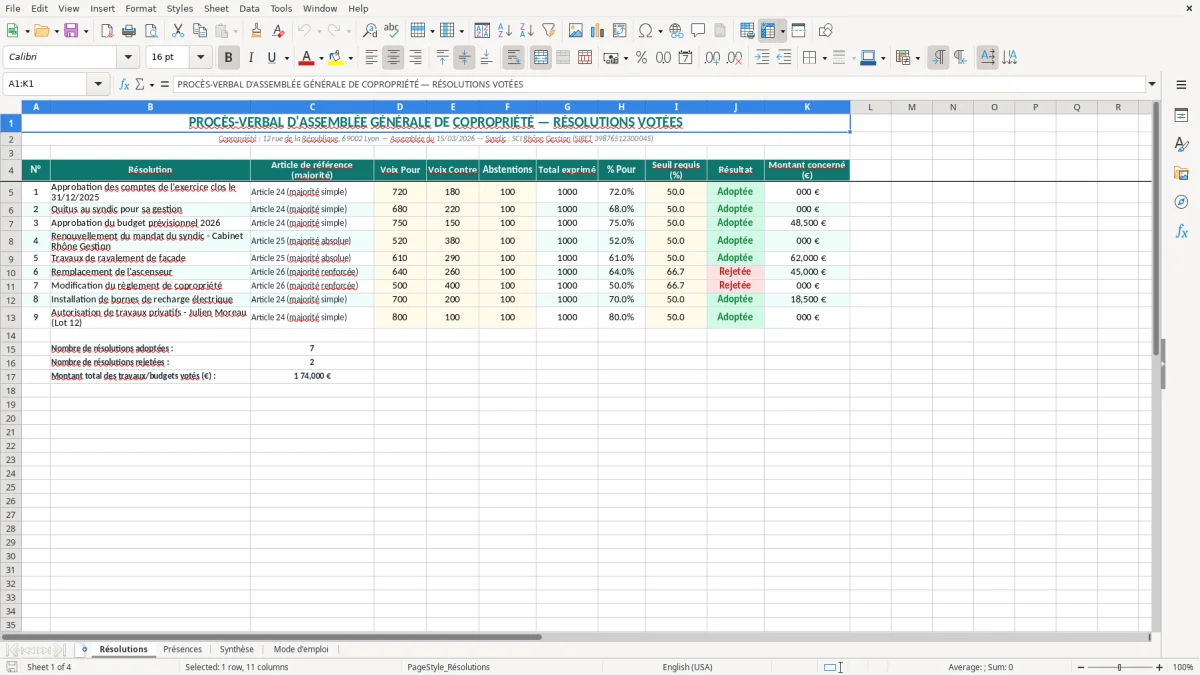Viewport: 1200px width, 675px height.
Task: Open the Format menu
Action: [140, 8]
